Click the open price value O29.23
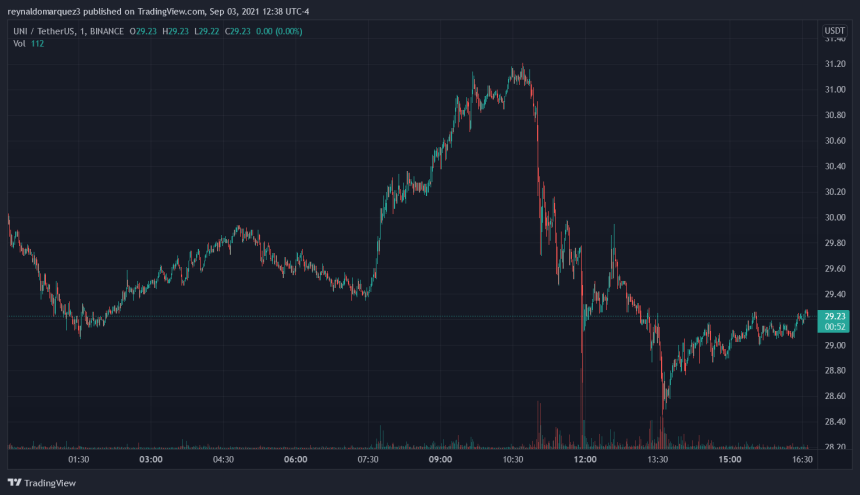 (146, 32)
